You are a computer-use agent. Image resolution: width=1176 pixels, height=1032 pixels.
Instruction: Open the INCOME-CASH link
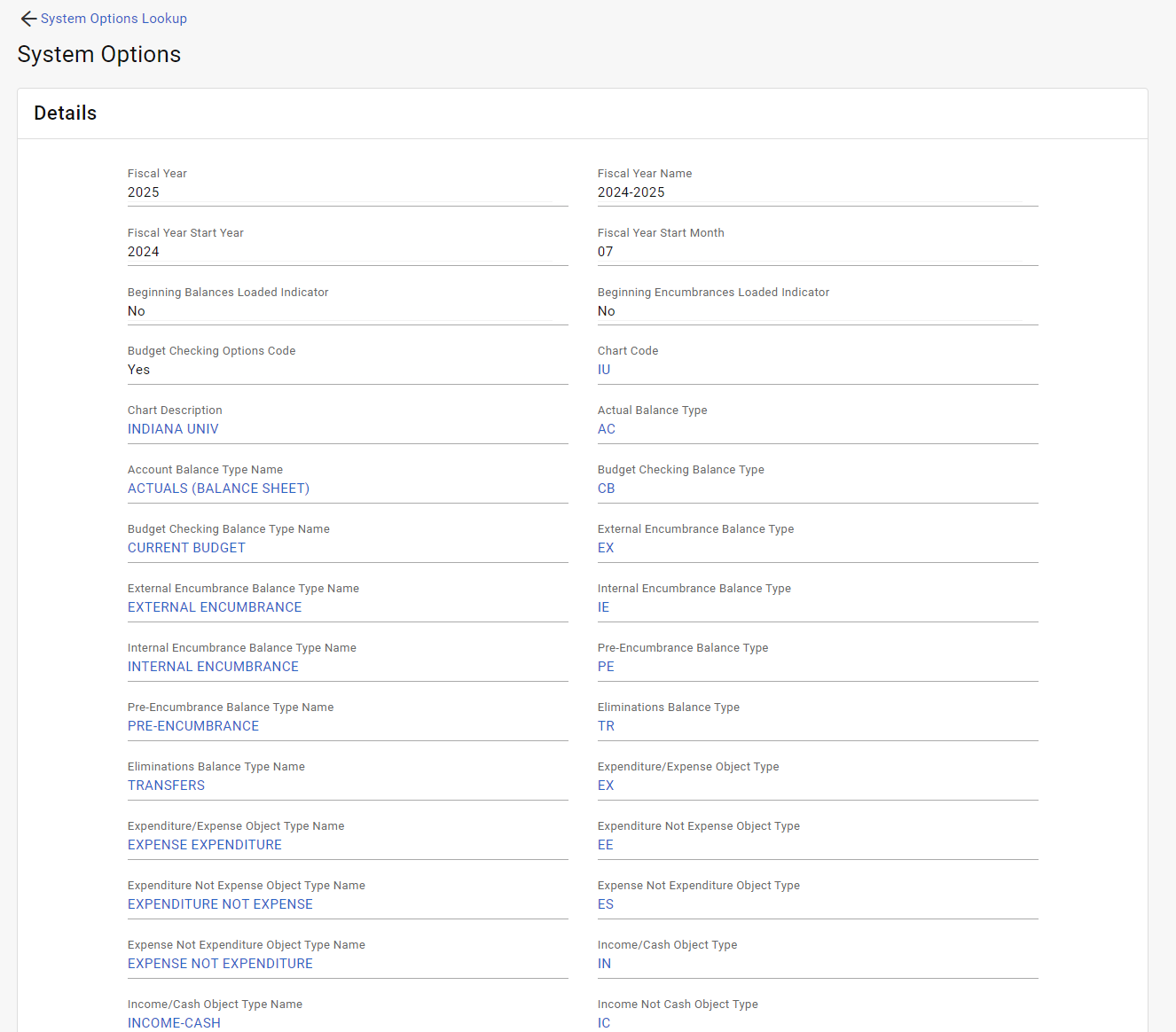pos(174,1023)
